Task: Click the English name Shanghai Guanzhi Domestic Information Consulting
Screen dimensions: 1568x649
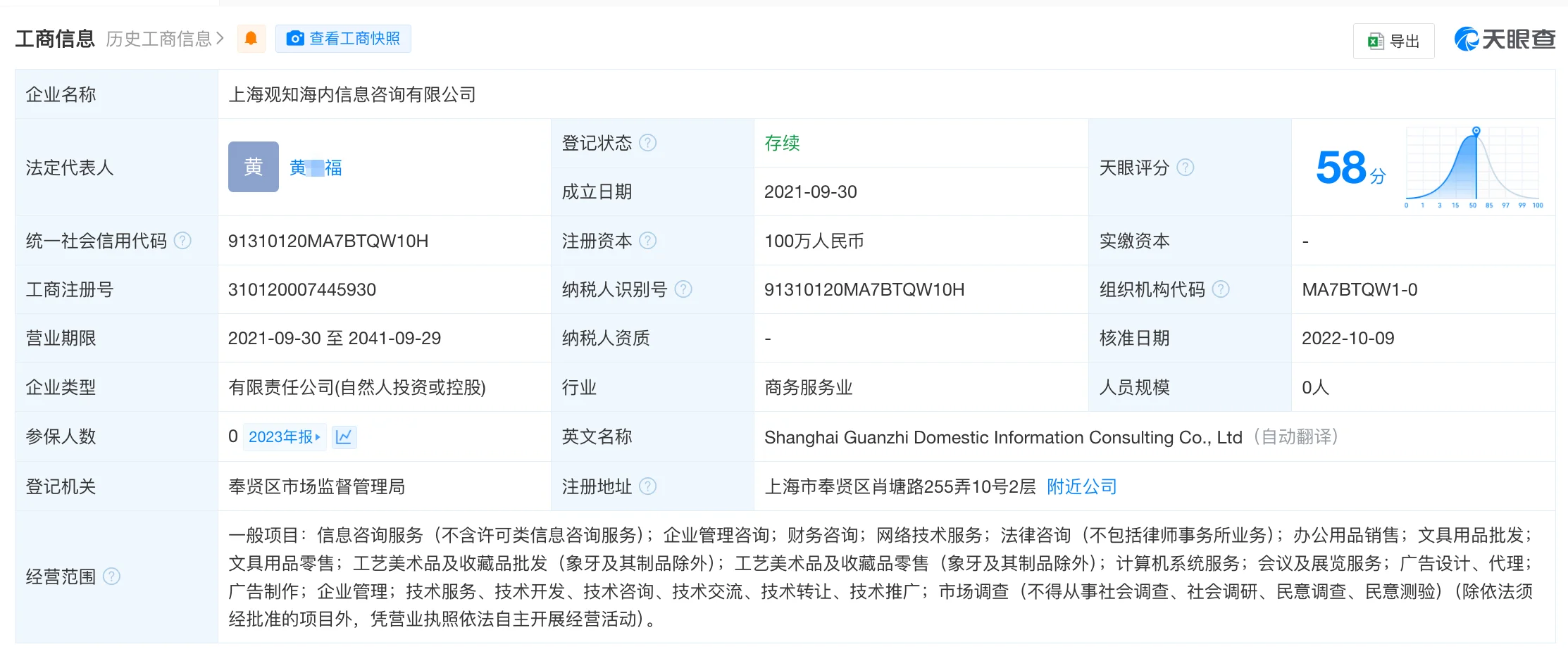Action: tap(1004, 437)
